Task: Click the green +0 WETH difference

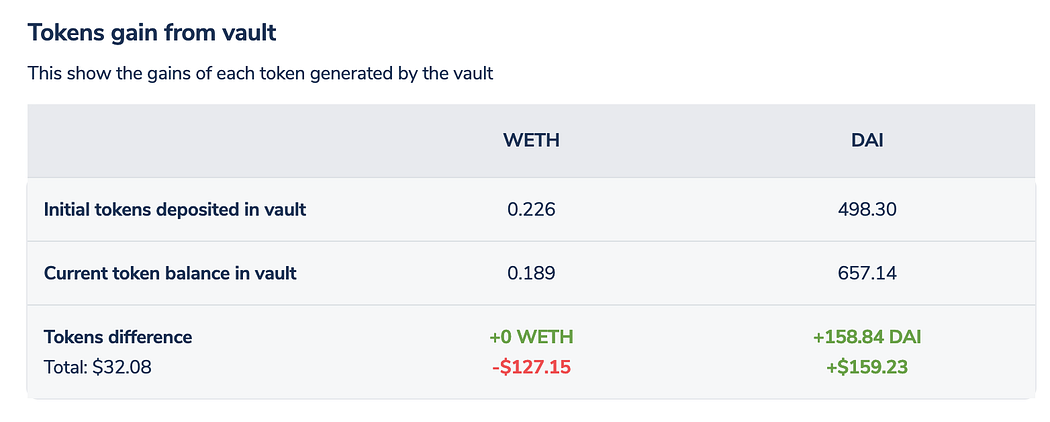Action: tap(531, 337)
